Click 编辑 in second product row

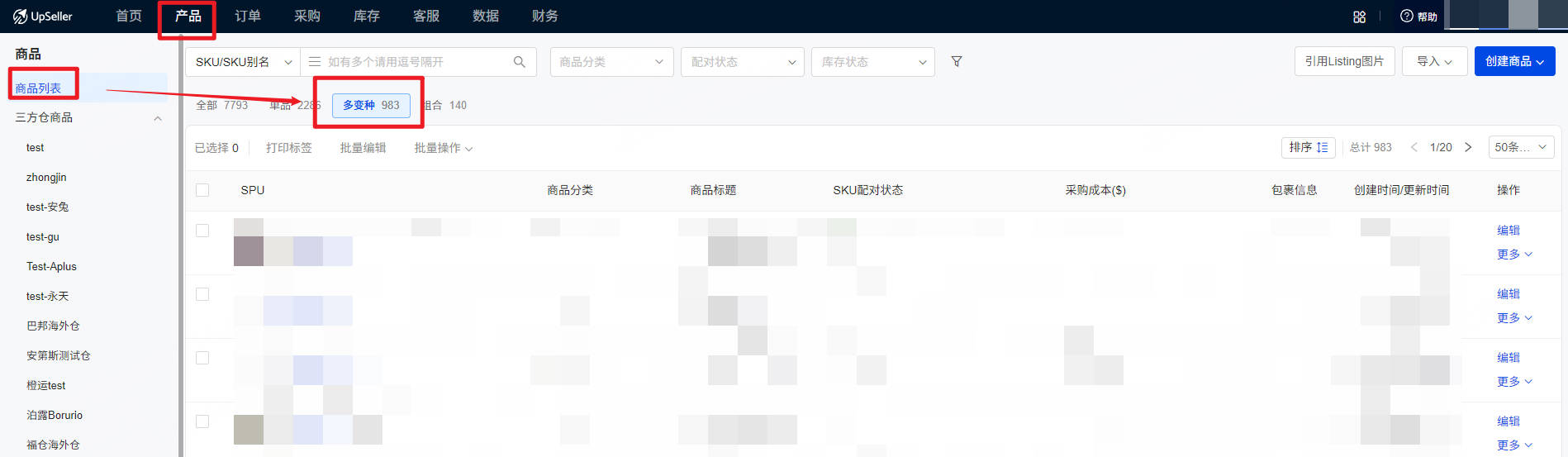coord(1509,294)
